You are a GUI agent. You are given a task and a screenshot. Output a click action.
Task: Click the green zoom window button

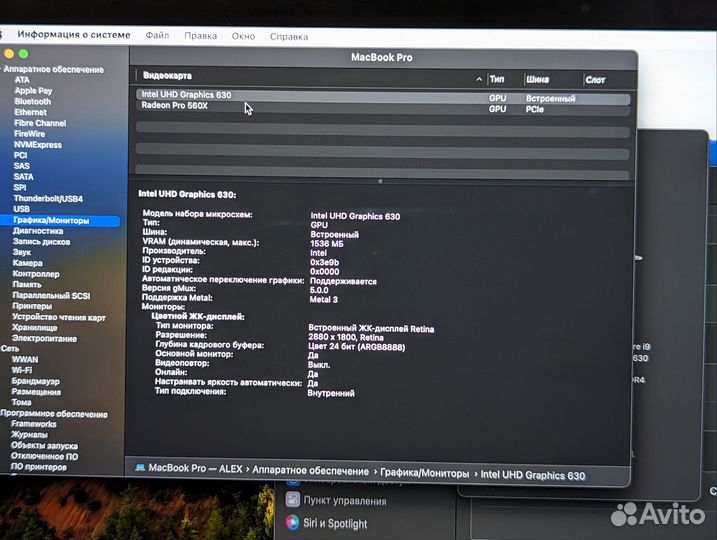click(x=23, y=54)
